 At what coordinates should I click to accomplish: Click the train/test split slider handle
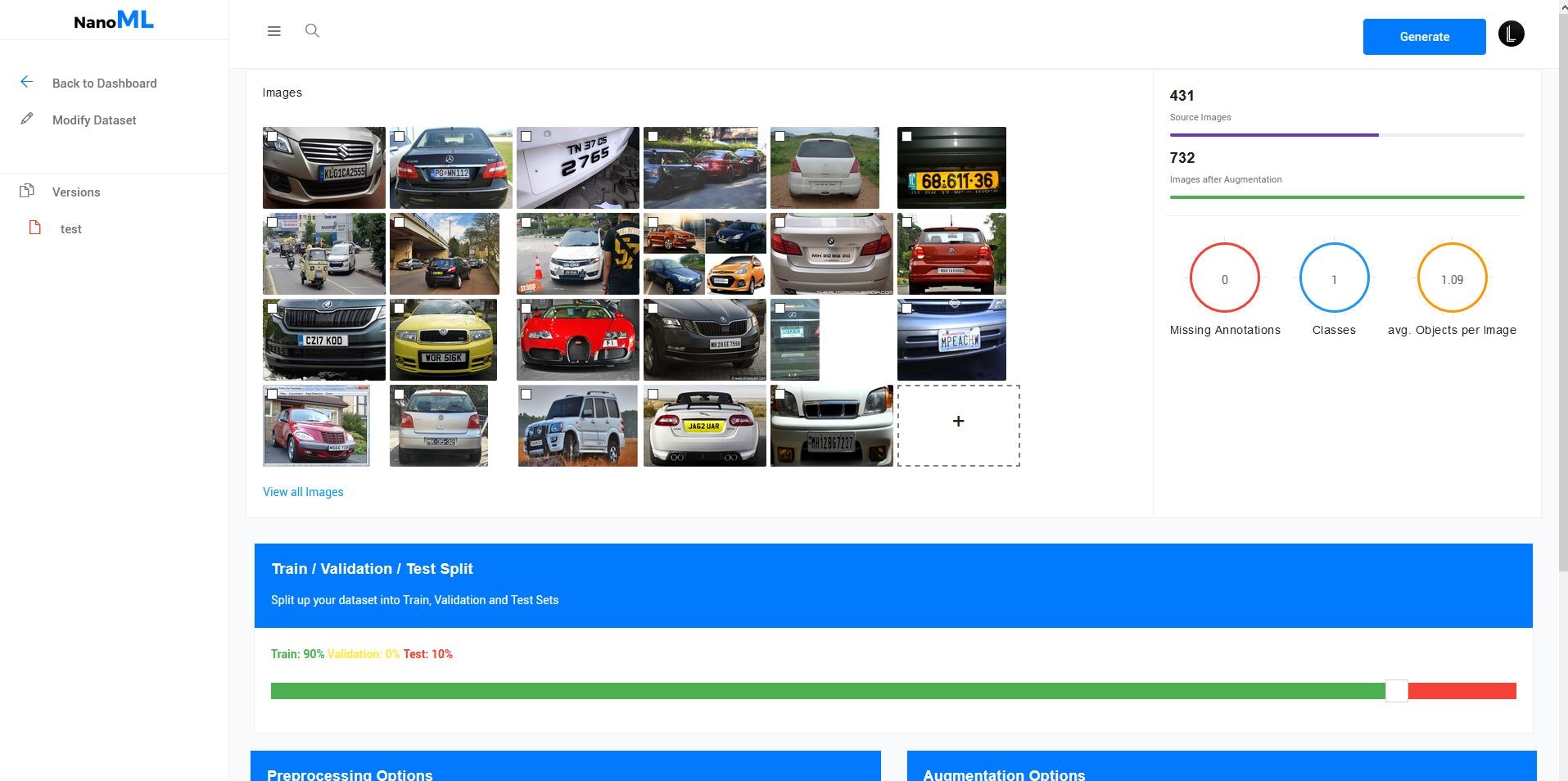click(1396, 691)
